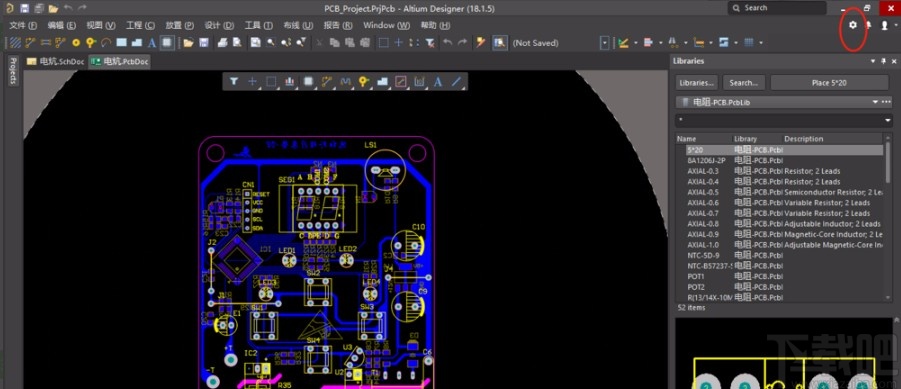
Task: Click the user account icon
Action: point(885,25)
